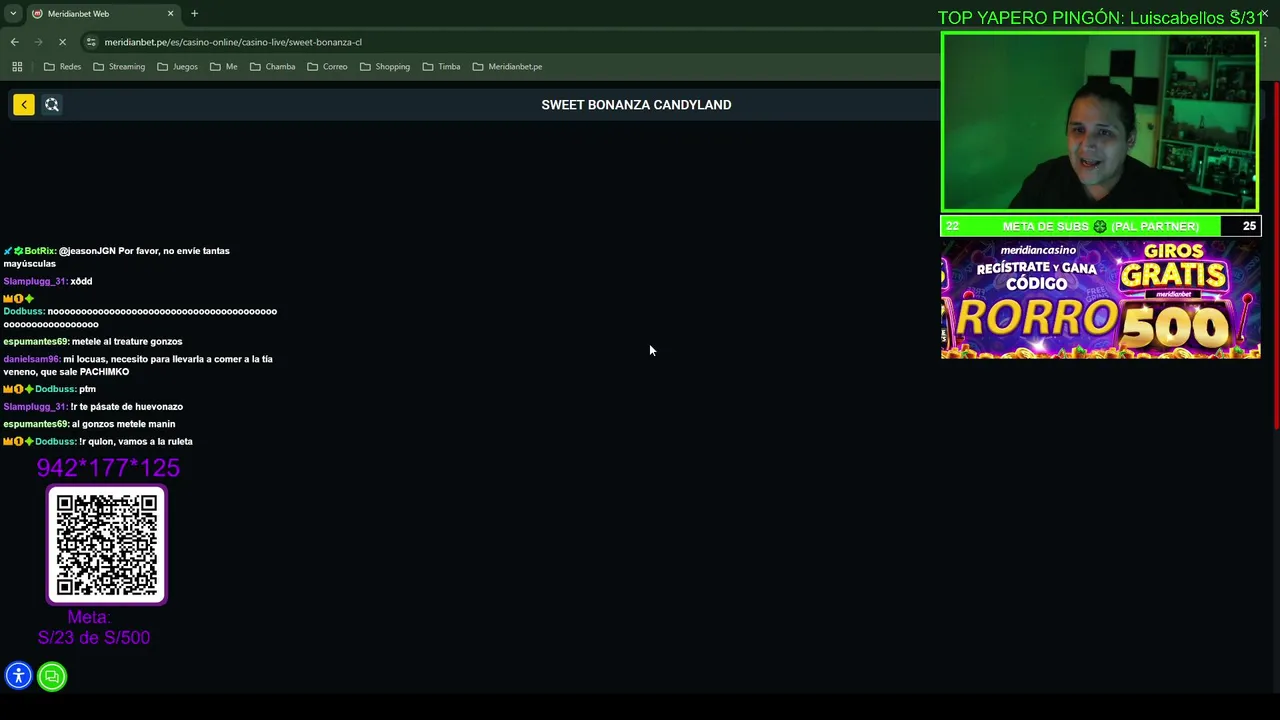This screenshot has height=720, width=1280.
Task: Click the streamer webcam overlay
Action: tap(1100, 122)
